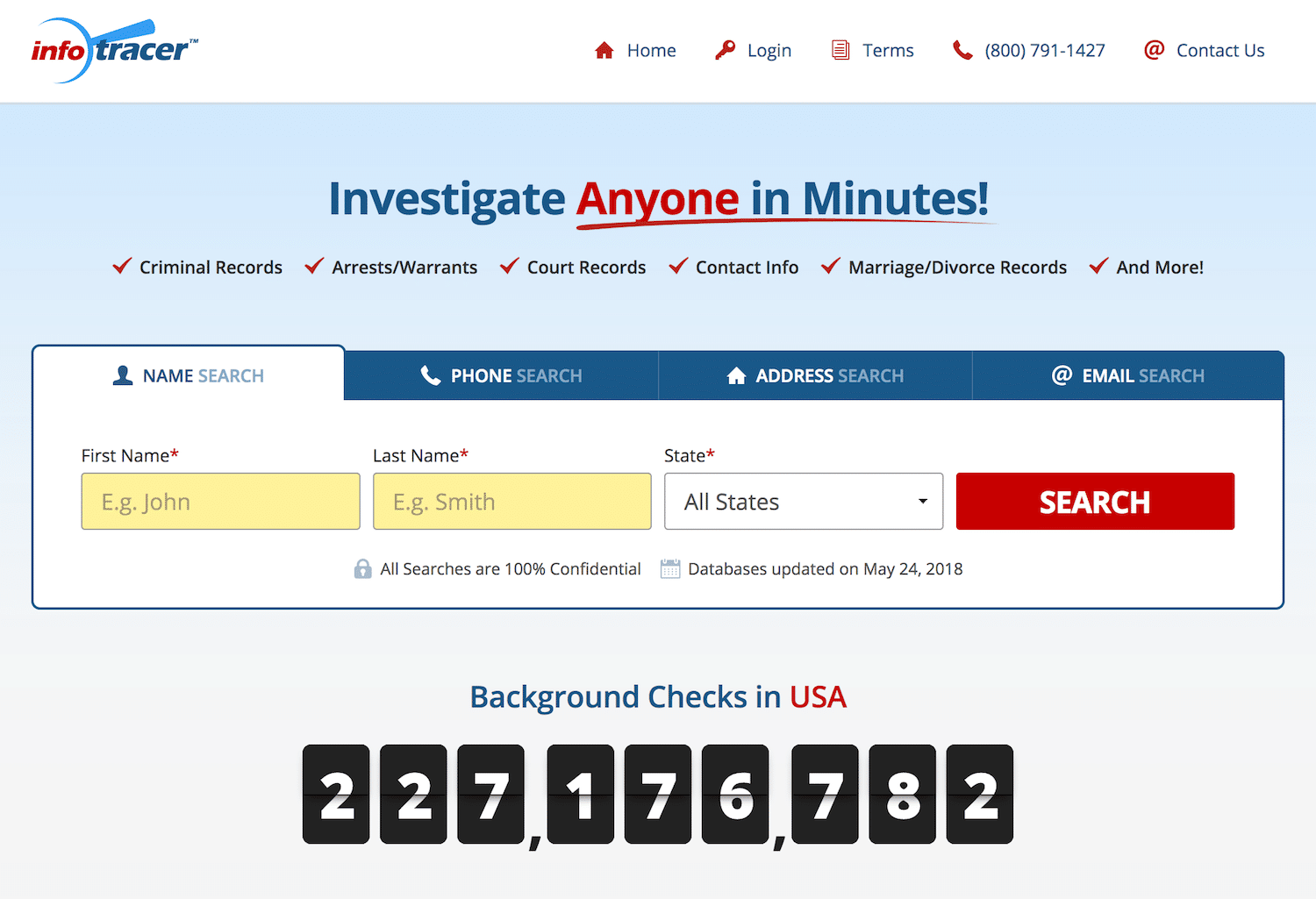Click the person icon on Name Search tab

click(x=122, y=375)
